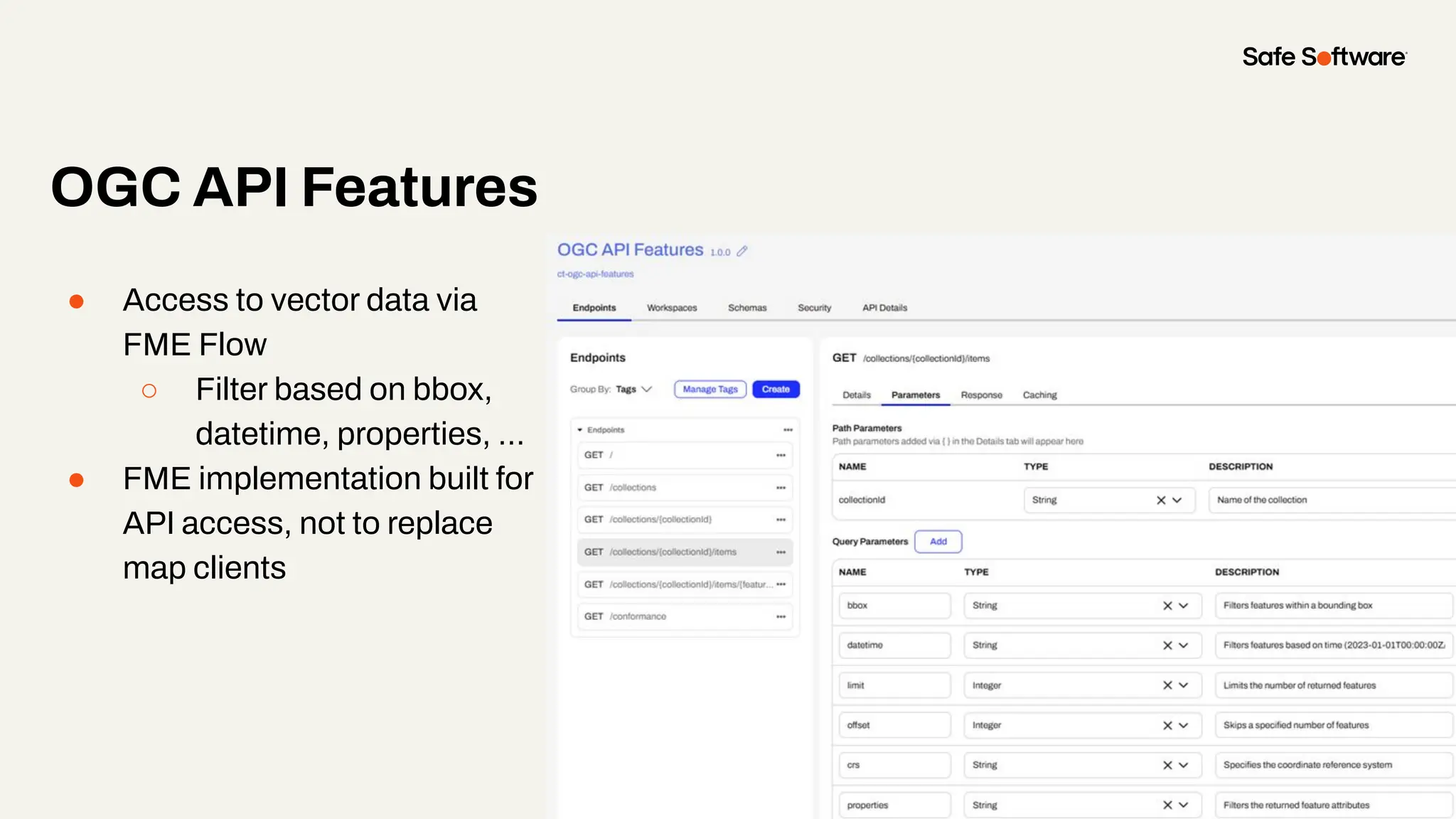Edit the bbox parameter name field
The width and height of the screenshot is (1456, 819).
(894, 606)
